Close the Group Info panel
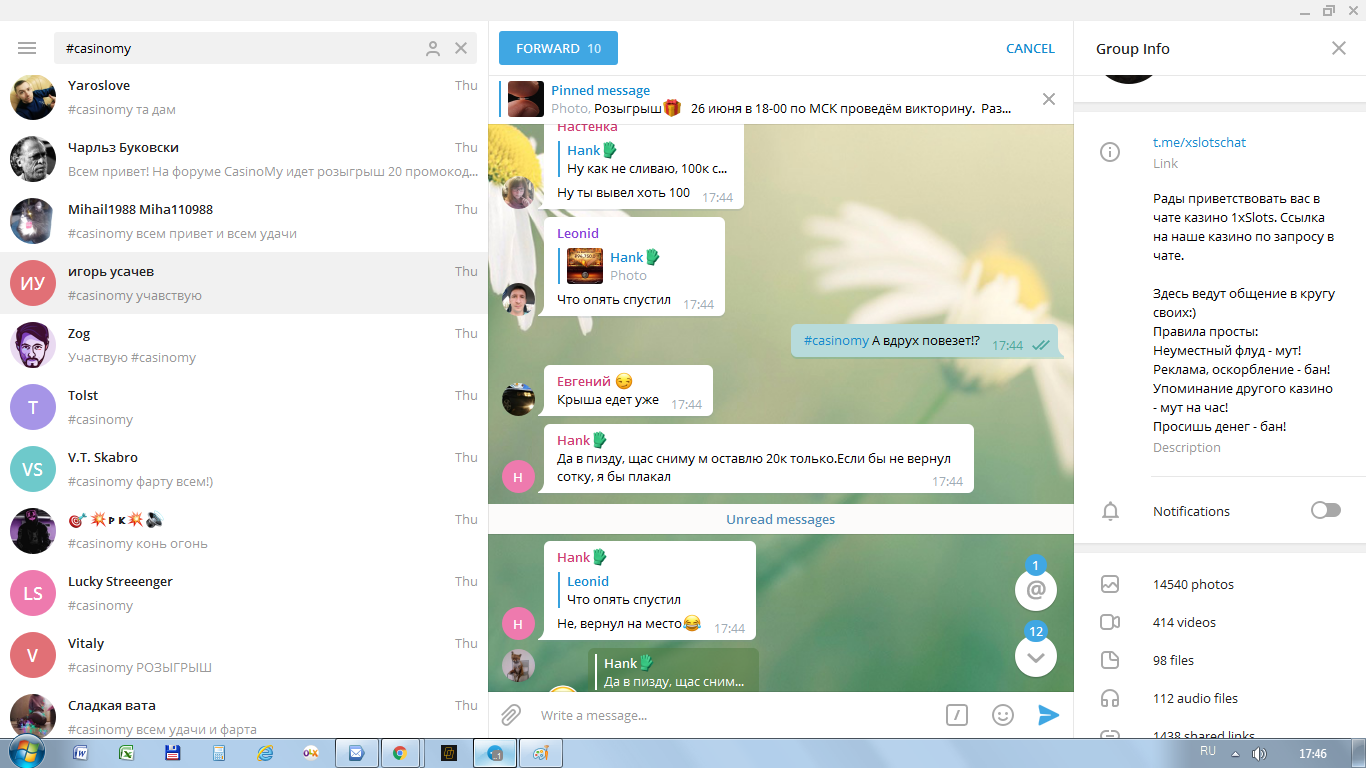The width and height of the screenshot is (1366, 768). coord(1339,48)
